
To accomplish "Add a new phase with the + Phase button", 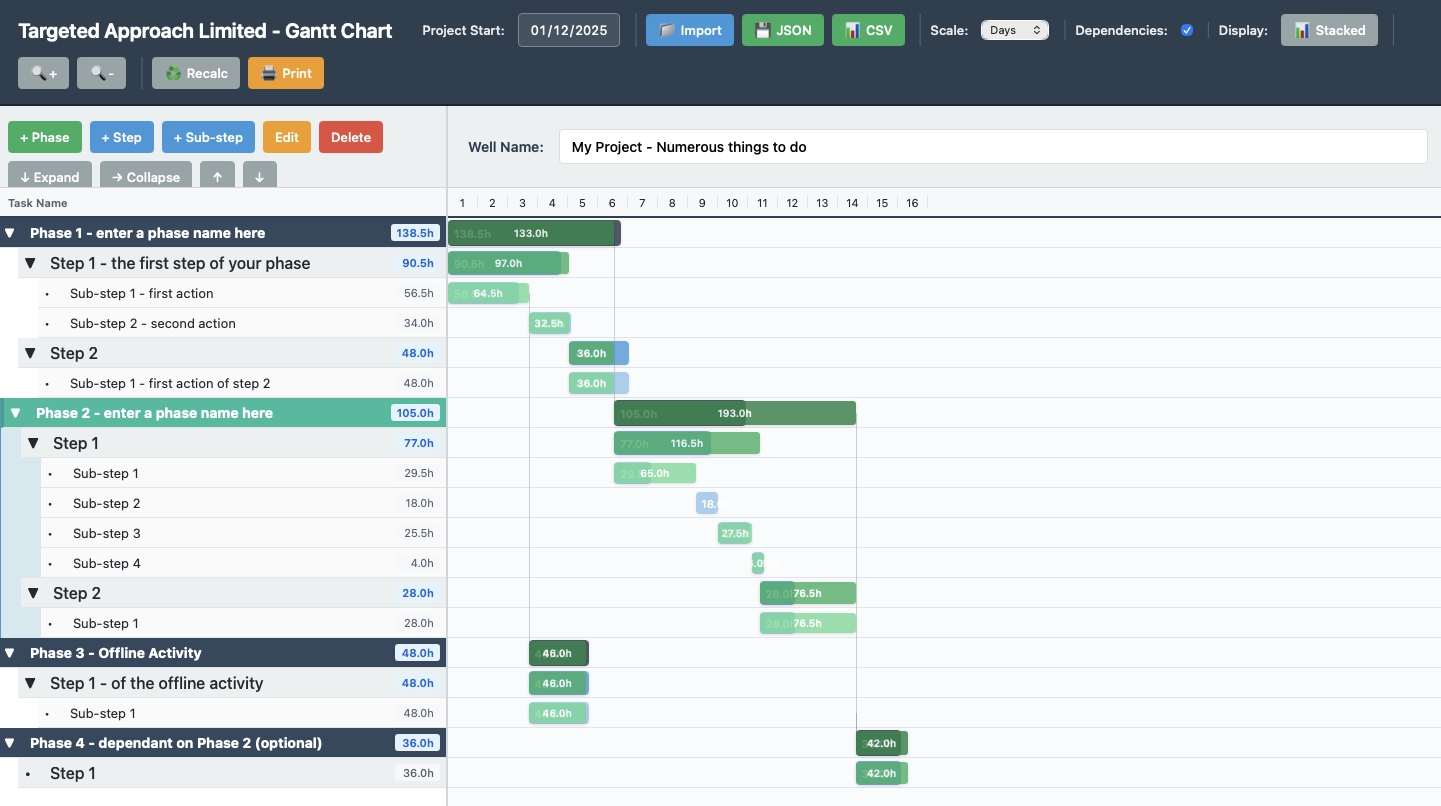I will click(44, 136).
